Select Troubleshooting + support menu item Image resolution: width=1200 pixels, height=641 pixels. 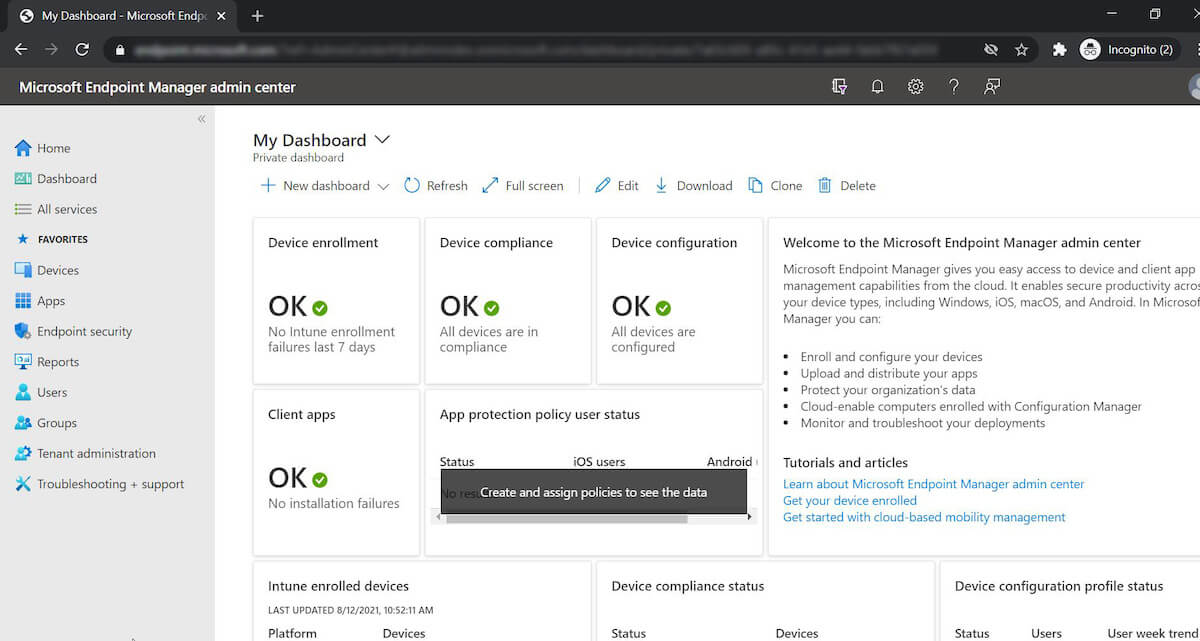[x=111, y=484]
